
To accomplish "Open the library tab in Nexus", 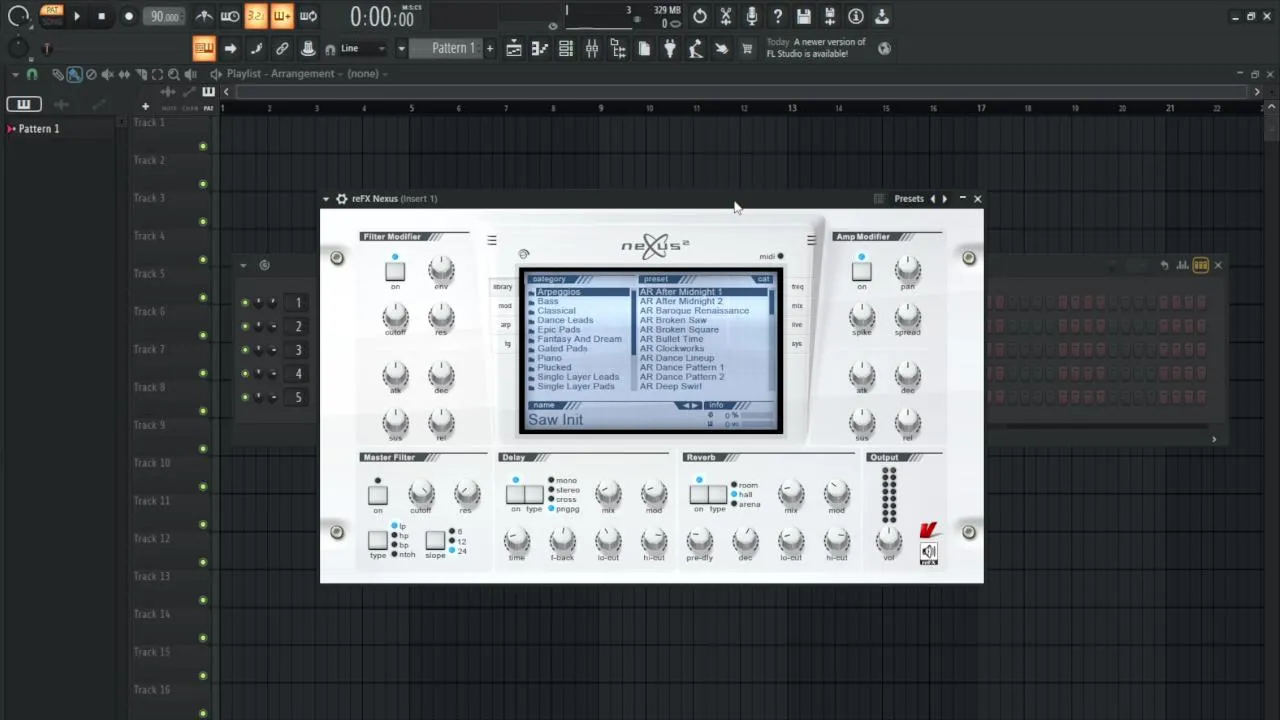I will click(502, 287).
